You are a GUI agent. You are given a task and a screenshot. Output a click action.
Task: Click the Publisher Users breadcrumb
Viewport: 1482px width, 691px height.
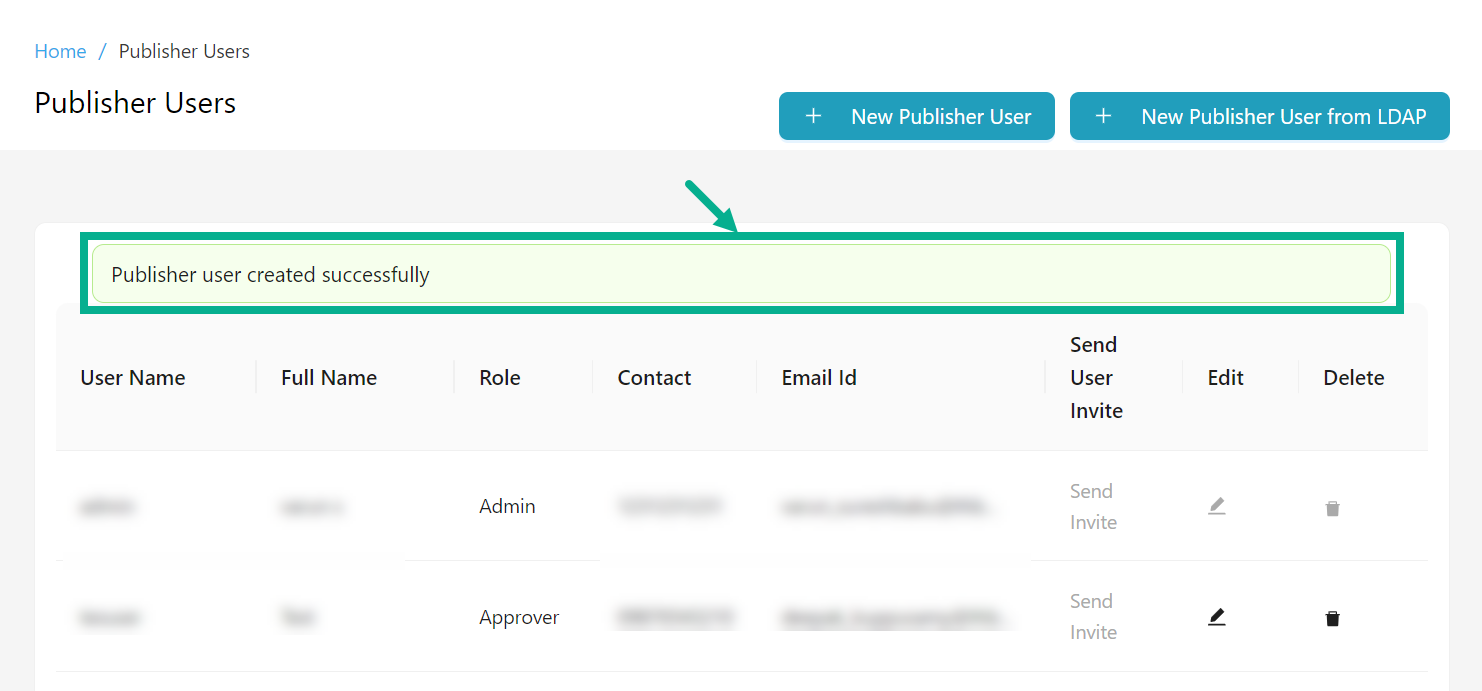pyautogui.click(x=184, y=51)
